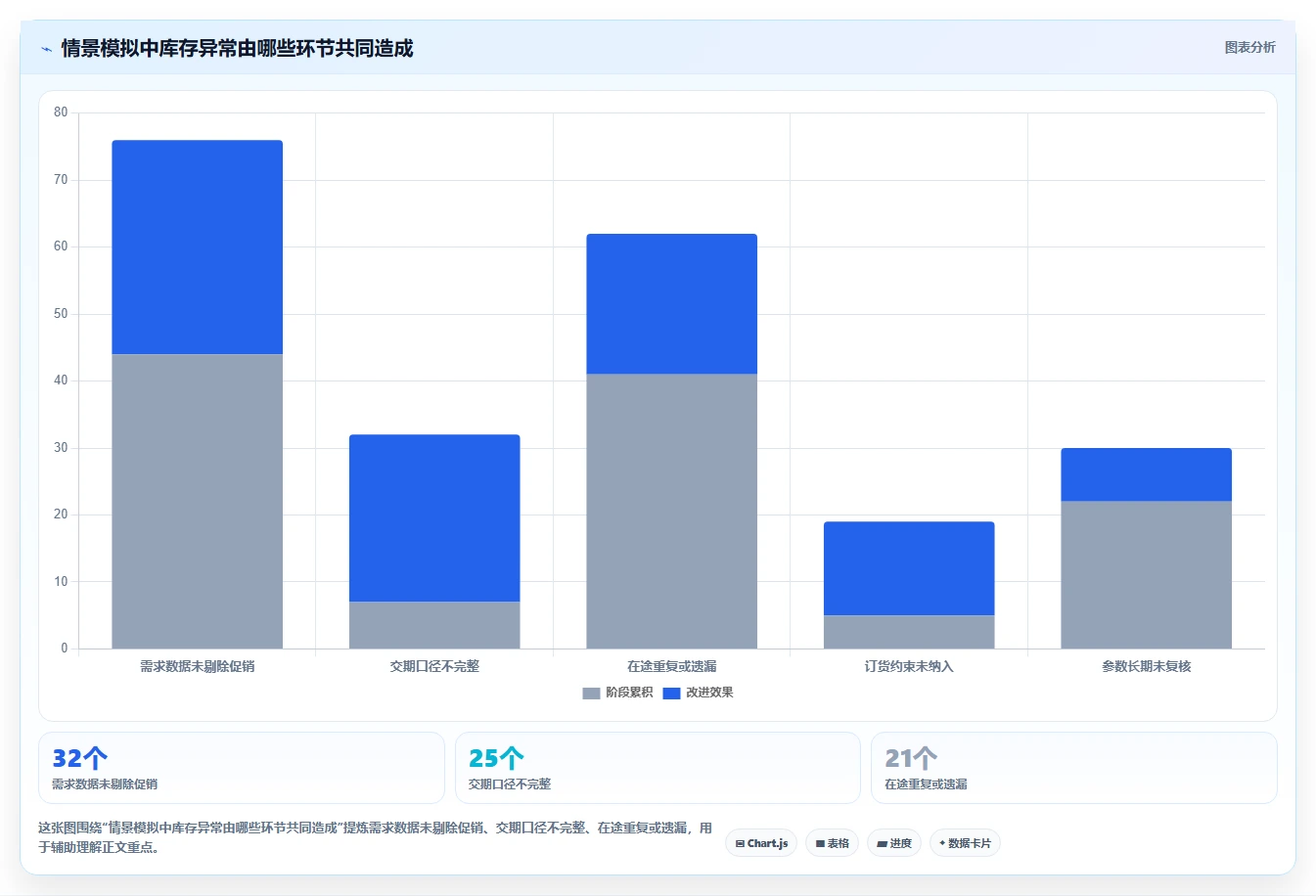Click the blue bar segment for 需求数据未剔除促销

198,247
